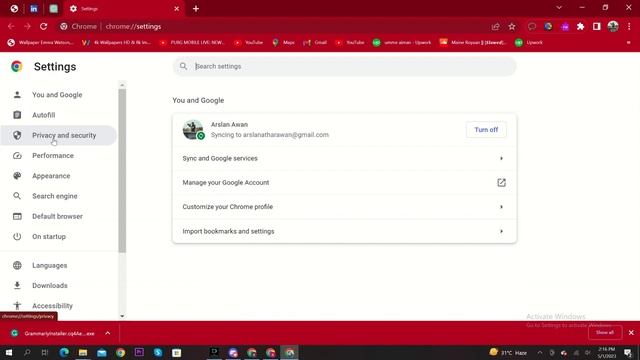Show more bookmarks overflow chevron
The image size is (640, 360).
[629, 42]
